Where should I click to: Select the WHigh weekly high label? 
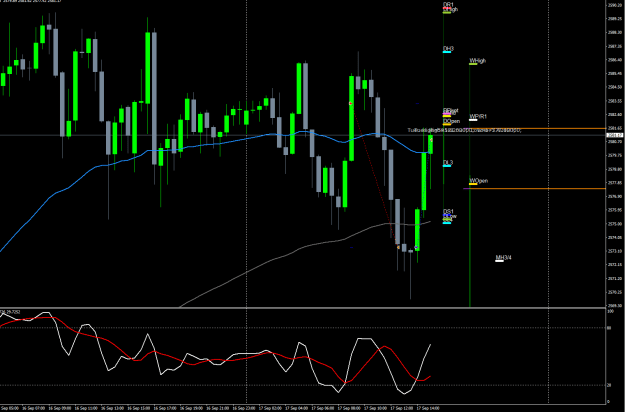pos(478,61)
